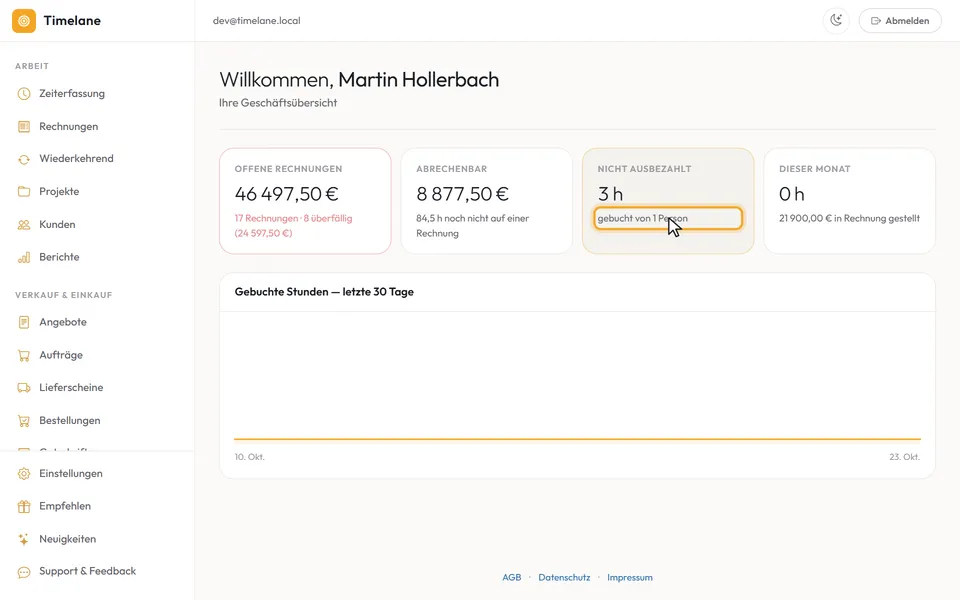Click the Zeiterfassung clock icon
The width and height of the screenshot is (960, 600).
click(24, 94)
